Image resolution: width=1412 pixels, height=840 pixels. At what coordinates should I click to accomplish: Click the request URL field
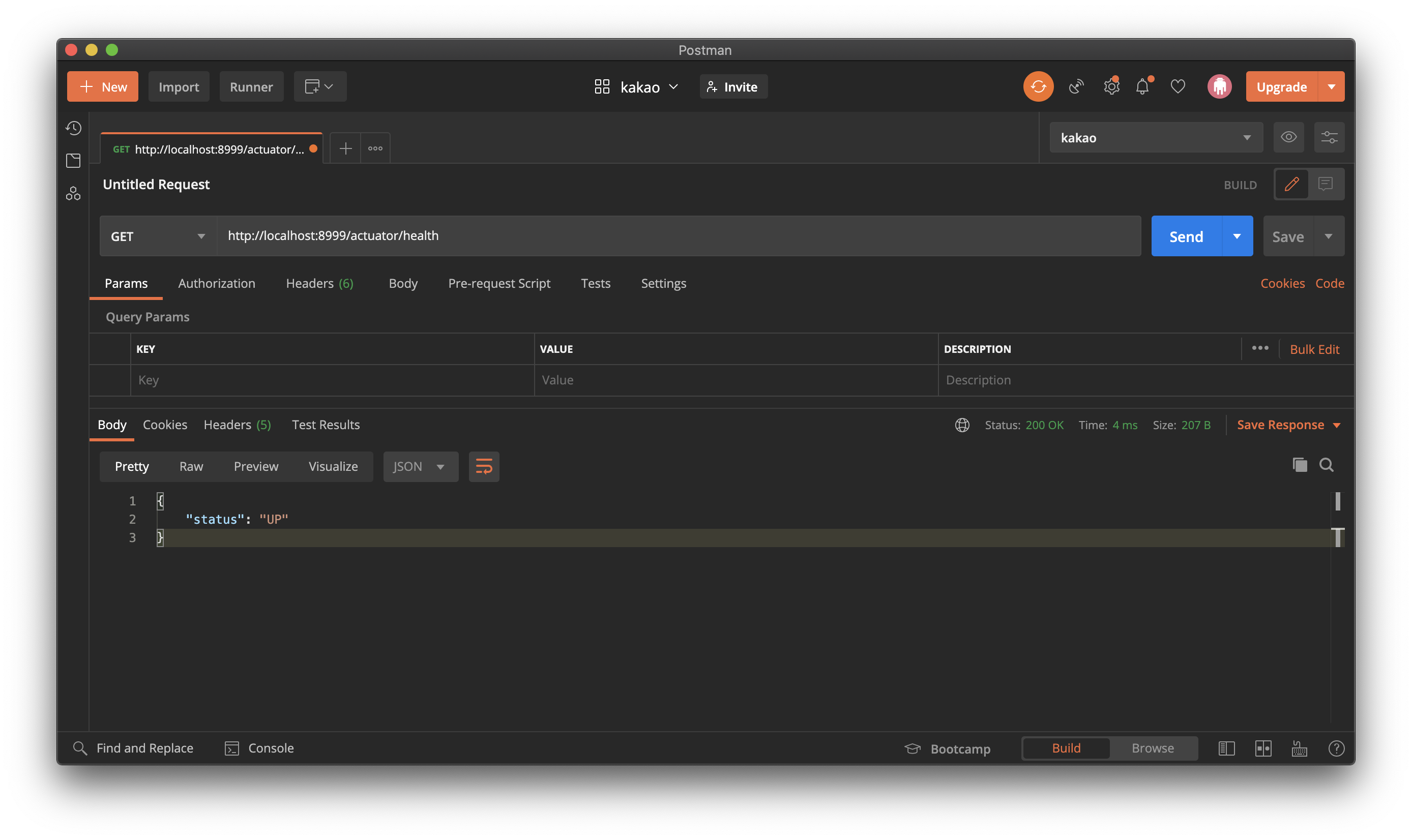click(678, 235)
